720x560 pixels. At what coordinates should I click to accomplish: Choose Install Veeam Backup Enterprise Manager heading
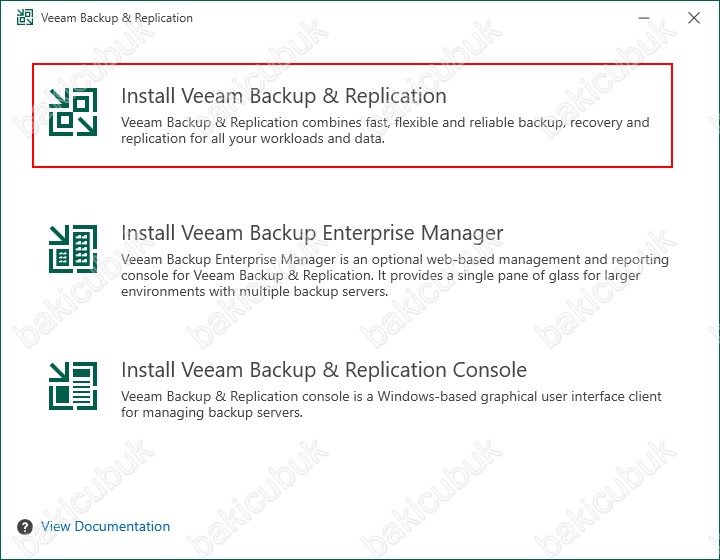pos(312,233)
